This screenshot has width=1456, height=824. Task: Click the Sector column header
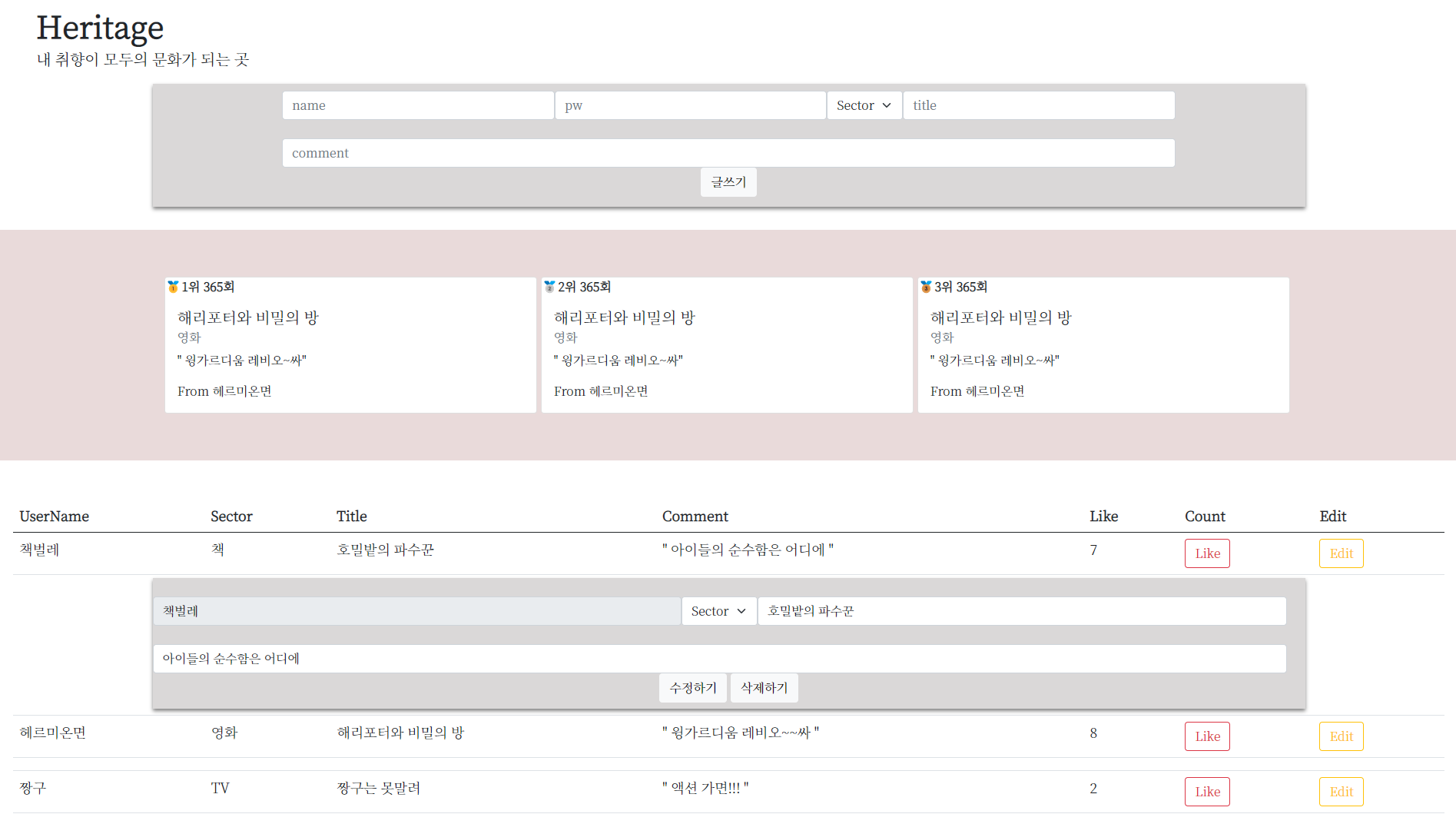(x=231, y=516)
